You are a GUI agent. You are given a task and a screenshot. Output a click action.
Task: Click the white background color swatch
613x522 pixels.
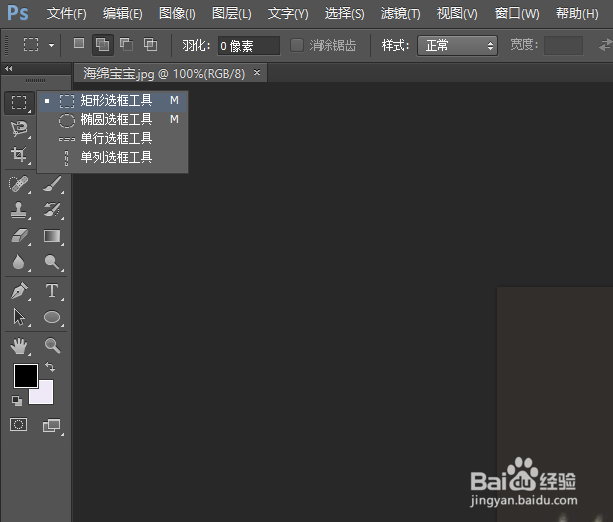pos(44,396)
